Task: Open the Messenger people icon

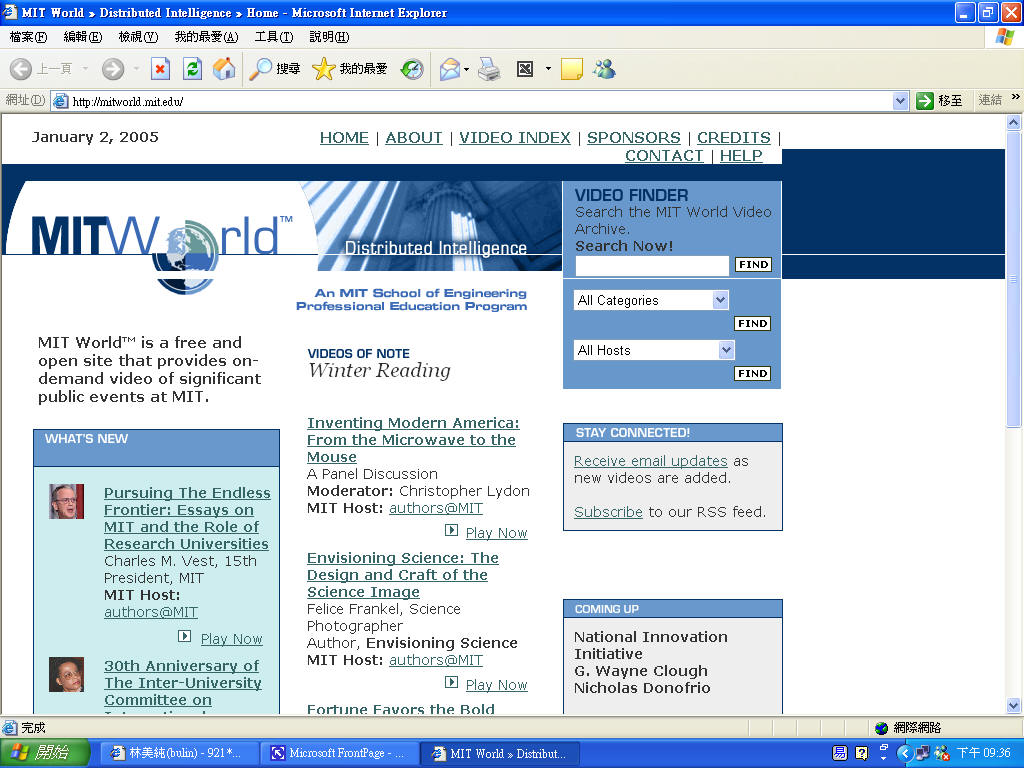Action: coord(604,69)
